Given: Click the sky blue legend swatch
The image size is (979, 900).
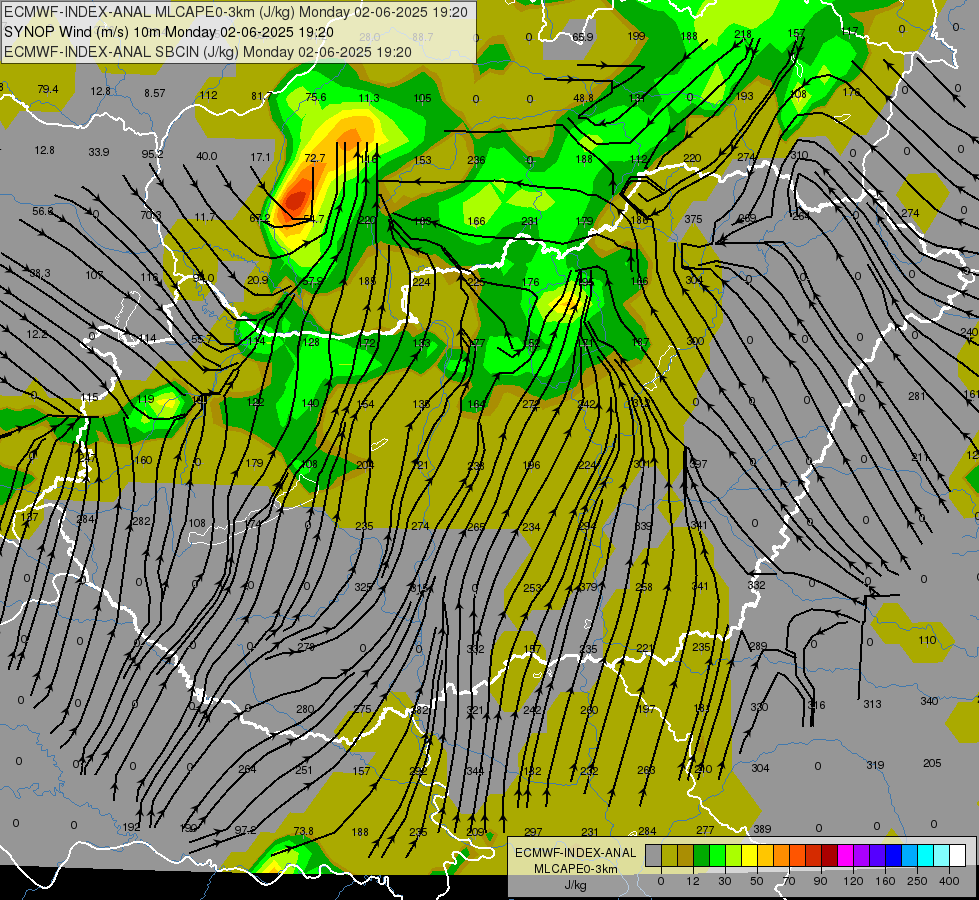Looking at the screenshot, I should [910, 856].
